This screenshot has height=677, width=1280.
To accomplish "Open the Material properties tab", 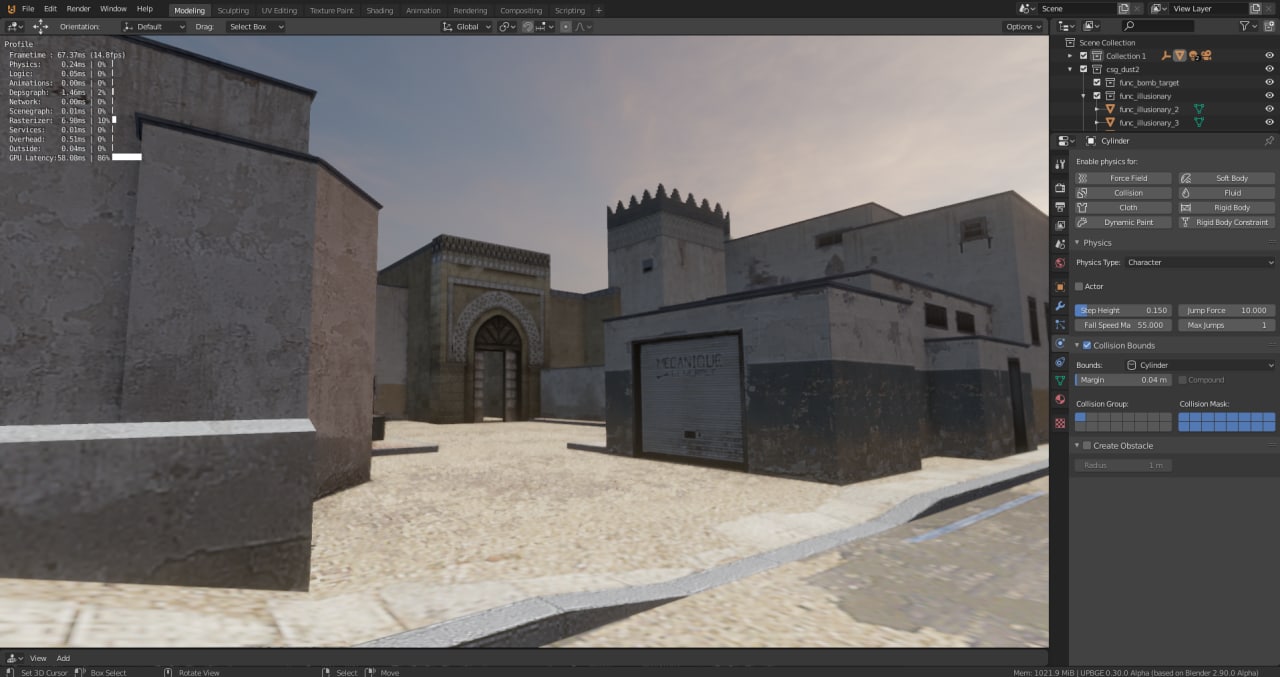I will click(1060, 400).
